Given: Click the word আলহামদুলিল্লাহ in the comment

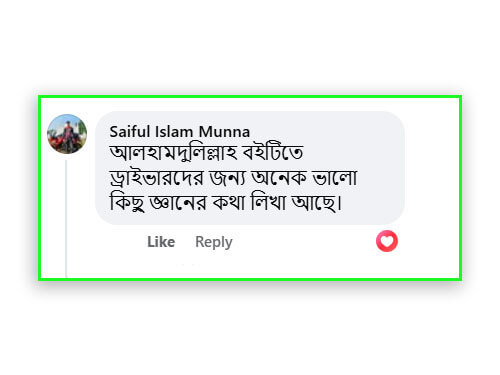Looking at the screenshot, I should [x=173, y=154].
